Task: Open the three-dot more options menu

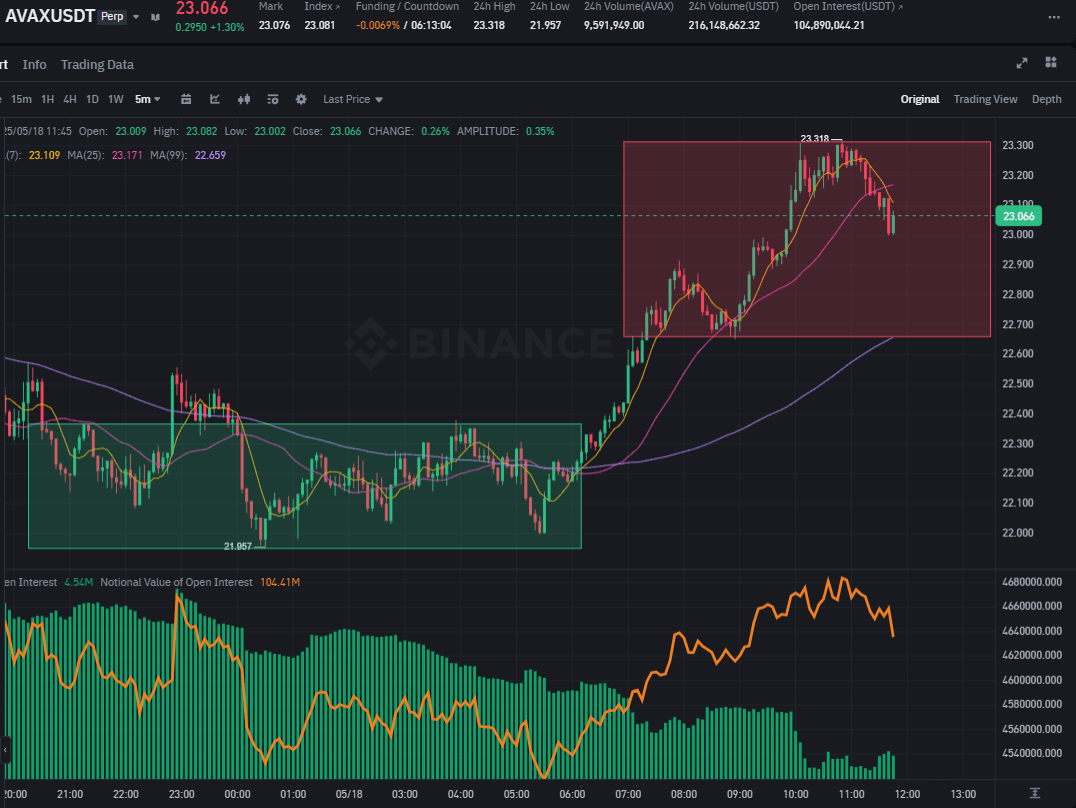Action: [1054, 17]
